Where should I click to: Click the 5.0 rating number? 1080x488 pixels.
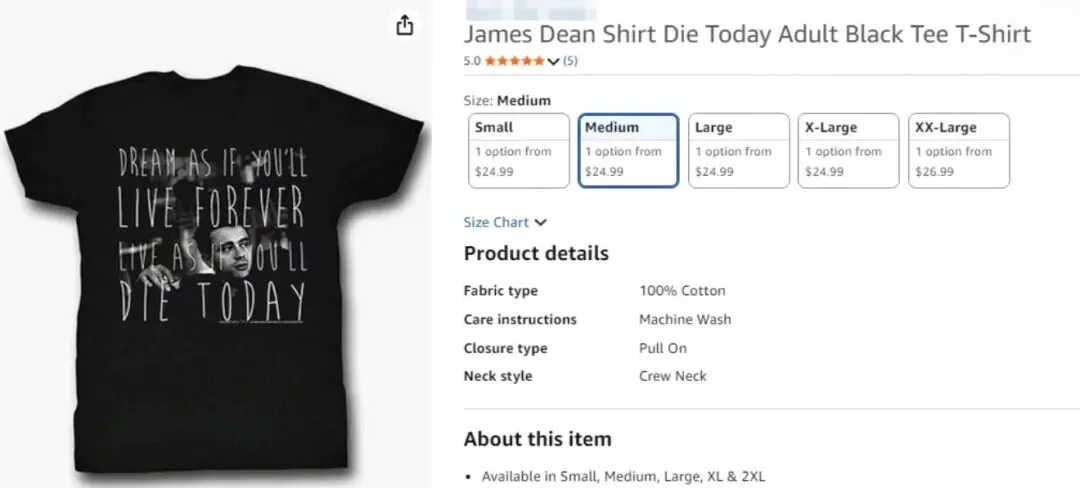[472, 61]
